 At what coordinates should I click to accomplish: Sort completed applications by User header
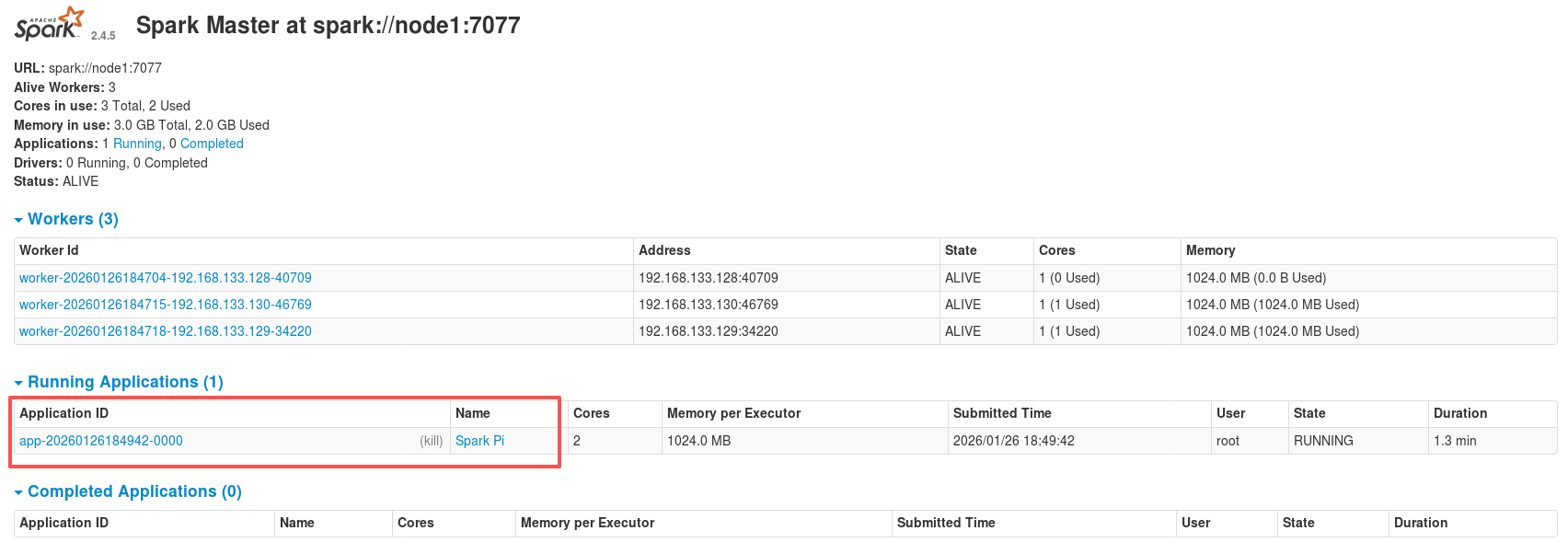(1195, 523)
